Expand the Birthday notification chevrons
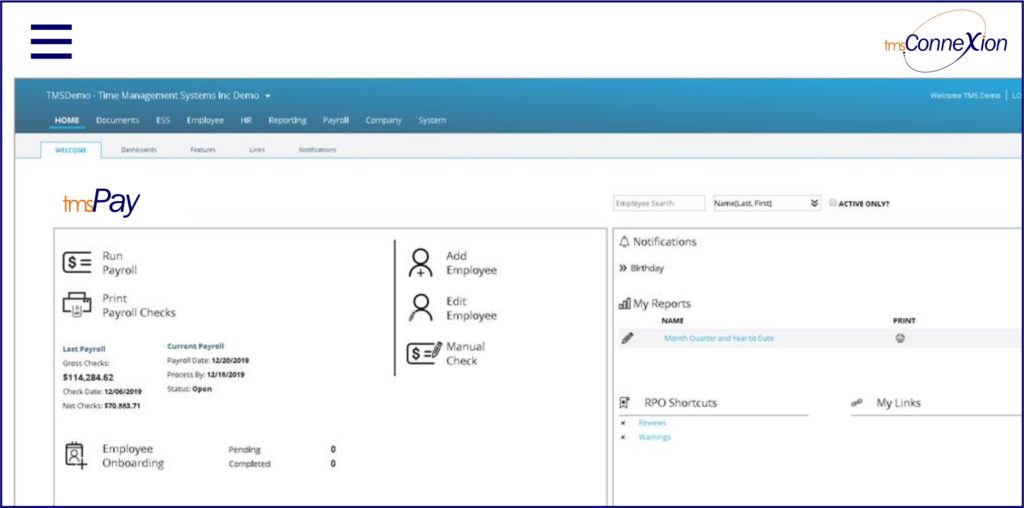The height and width of the screenshot is (508, 1024). [x=623, y=268]
